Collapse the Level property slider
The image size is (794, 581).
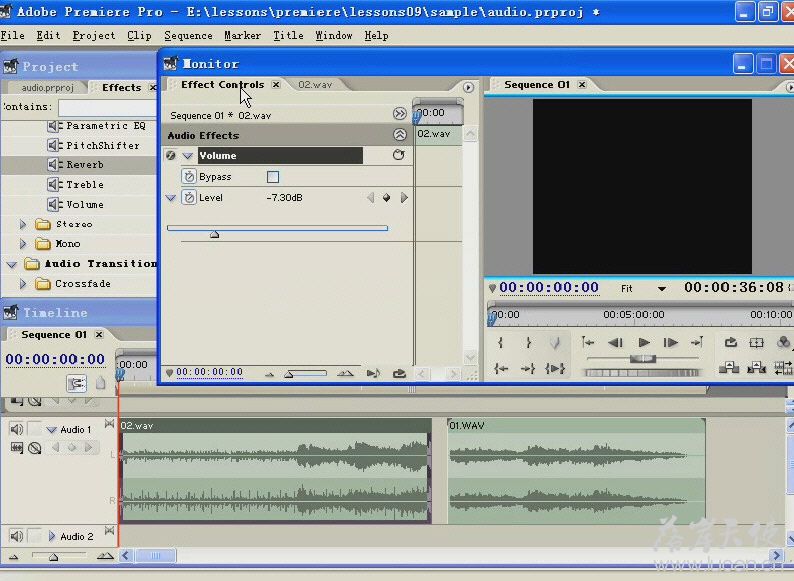171,198
